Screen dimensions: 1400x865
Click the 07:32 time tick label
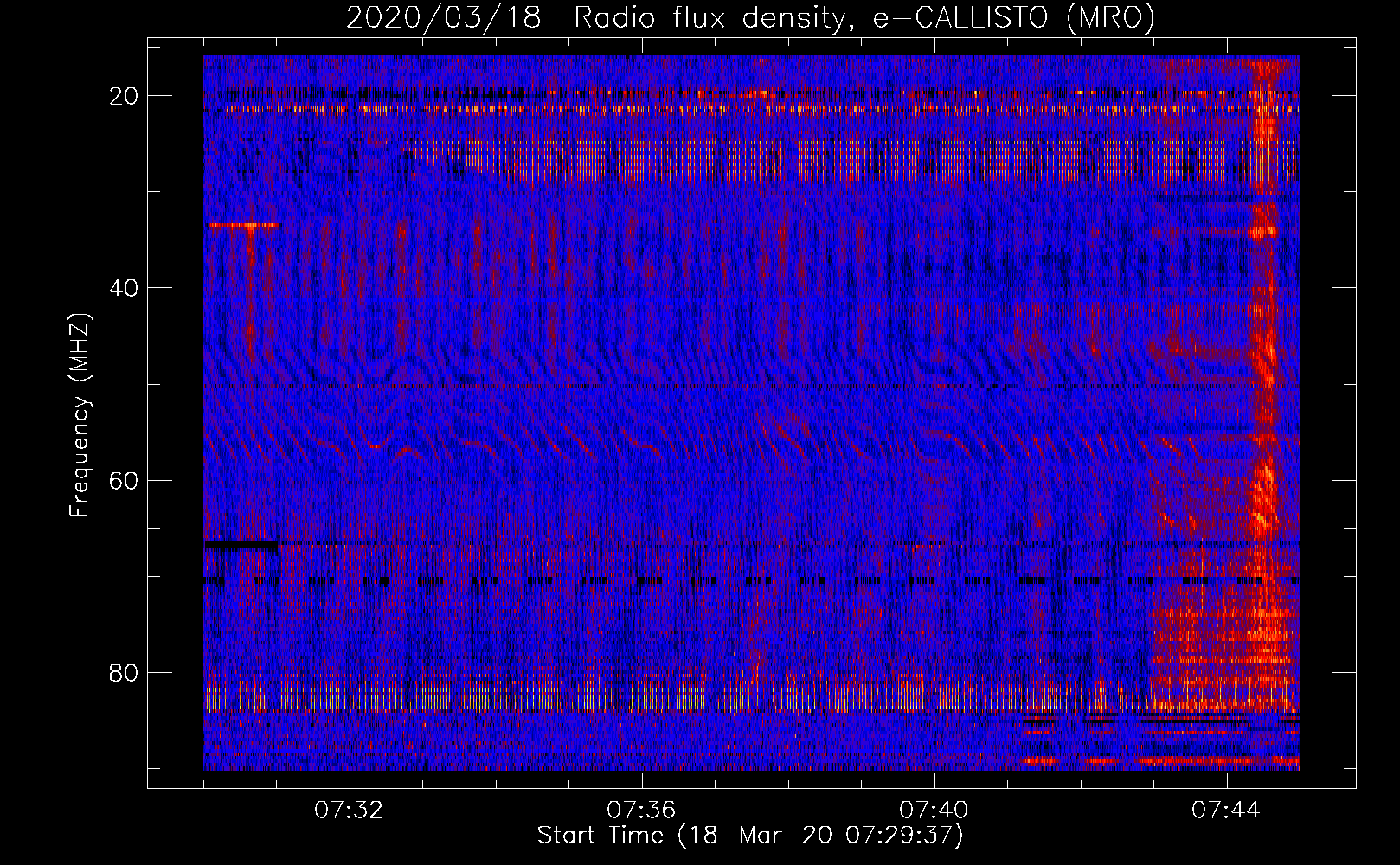[349, 811]
